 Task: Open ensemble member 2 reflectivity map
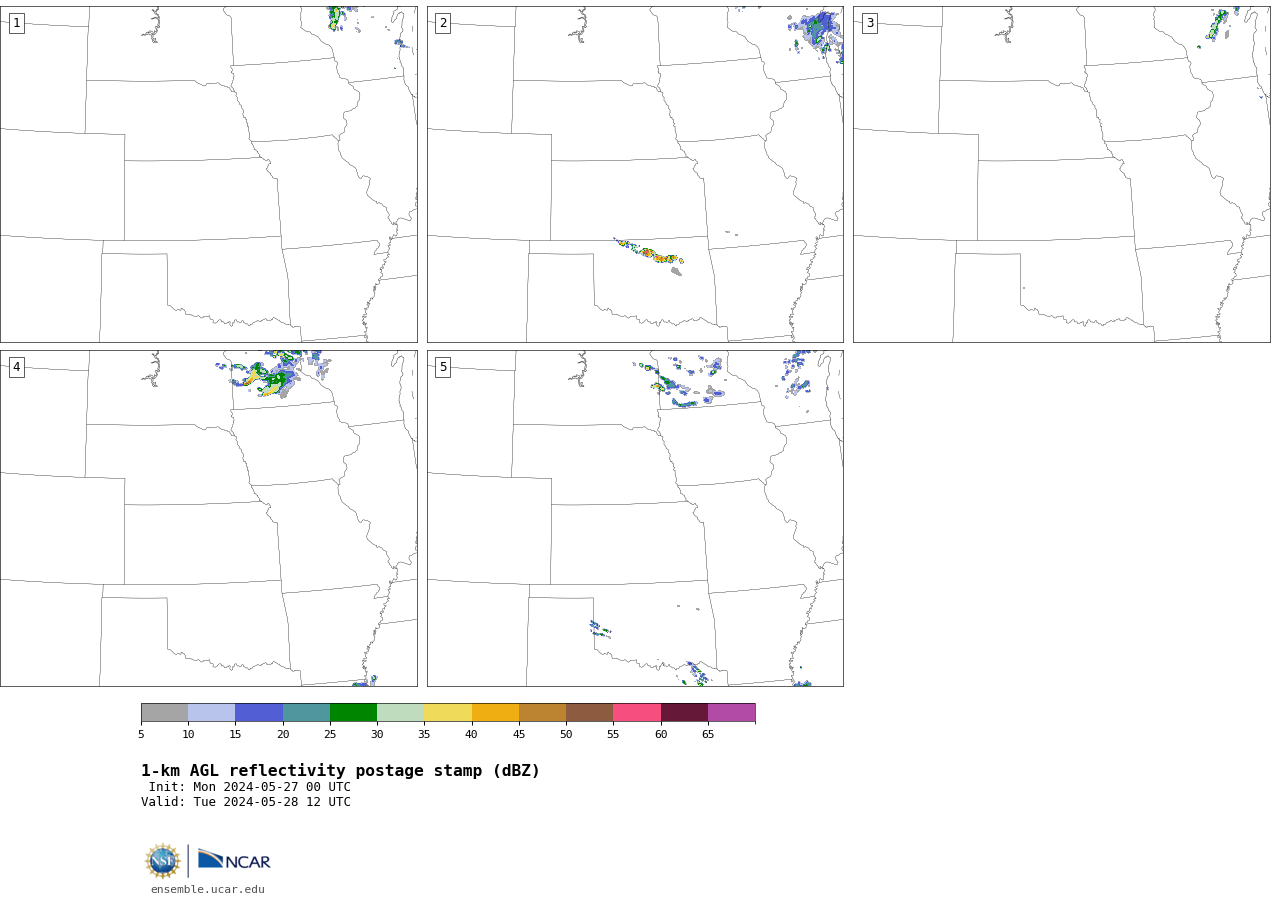pos(635,174)
